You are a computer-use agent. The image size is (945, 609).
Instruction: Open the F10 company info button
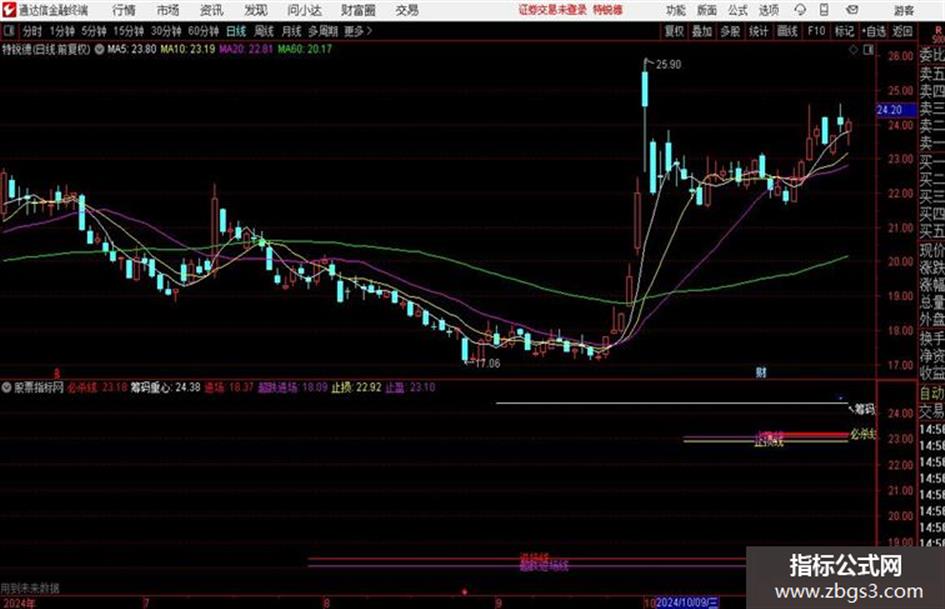(816, 31)
